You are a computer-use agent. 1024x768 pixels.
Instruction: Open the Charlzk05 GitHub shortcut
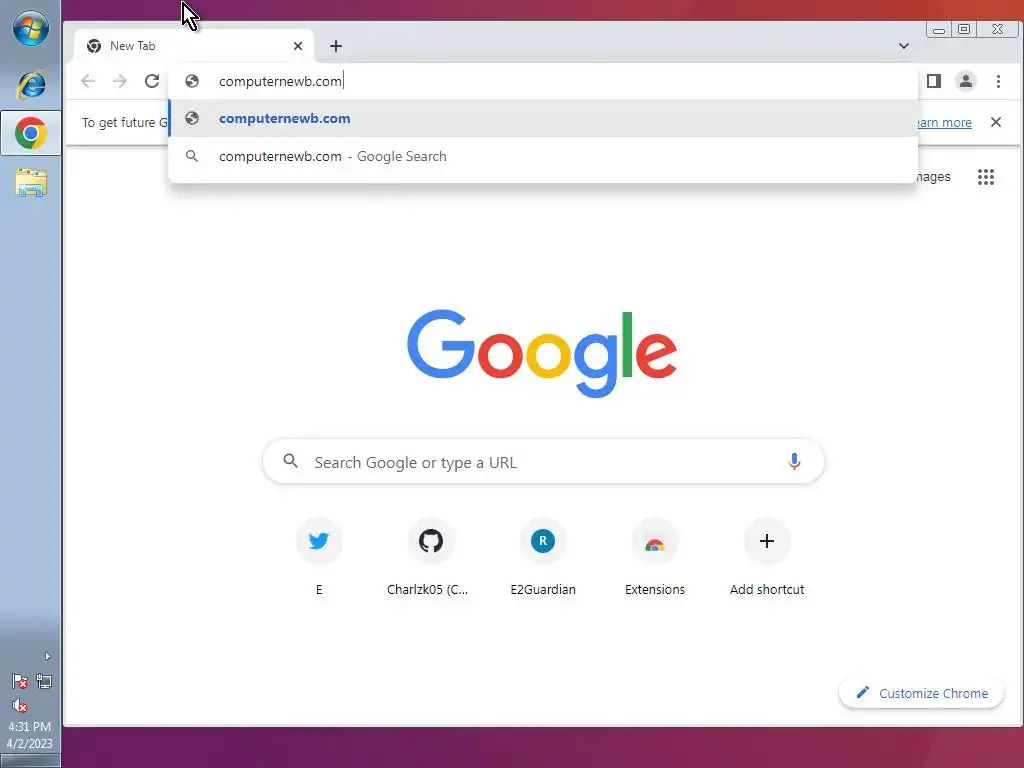pyautogui.click(x=430, y=541)
